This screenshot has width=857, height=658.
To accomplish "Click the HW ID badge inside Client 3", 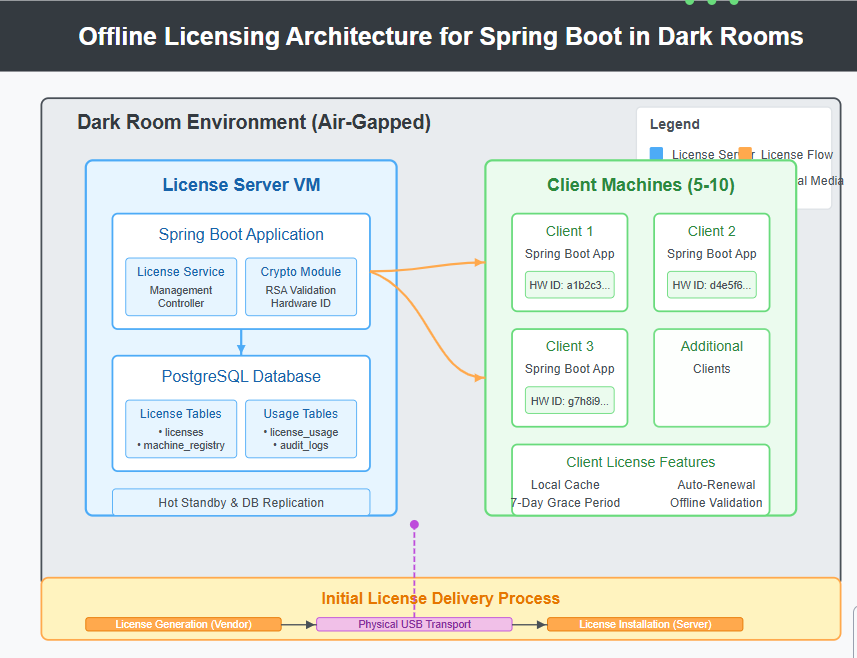I will tap(569, 400).
